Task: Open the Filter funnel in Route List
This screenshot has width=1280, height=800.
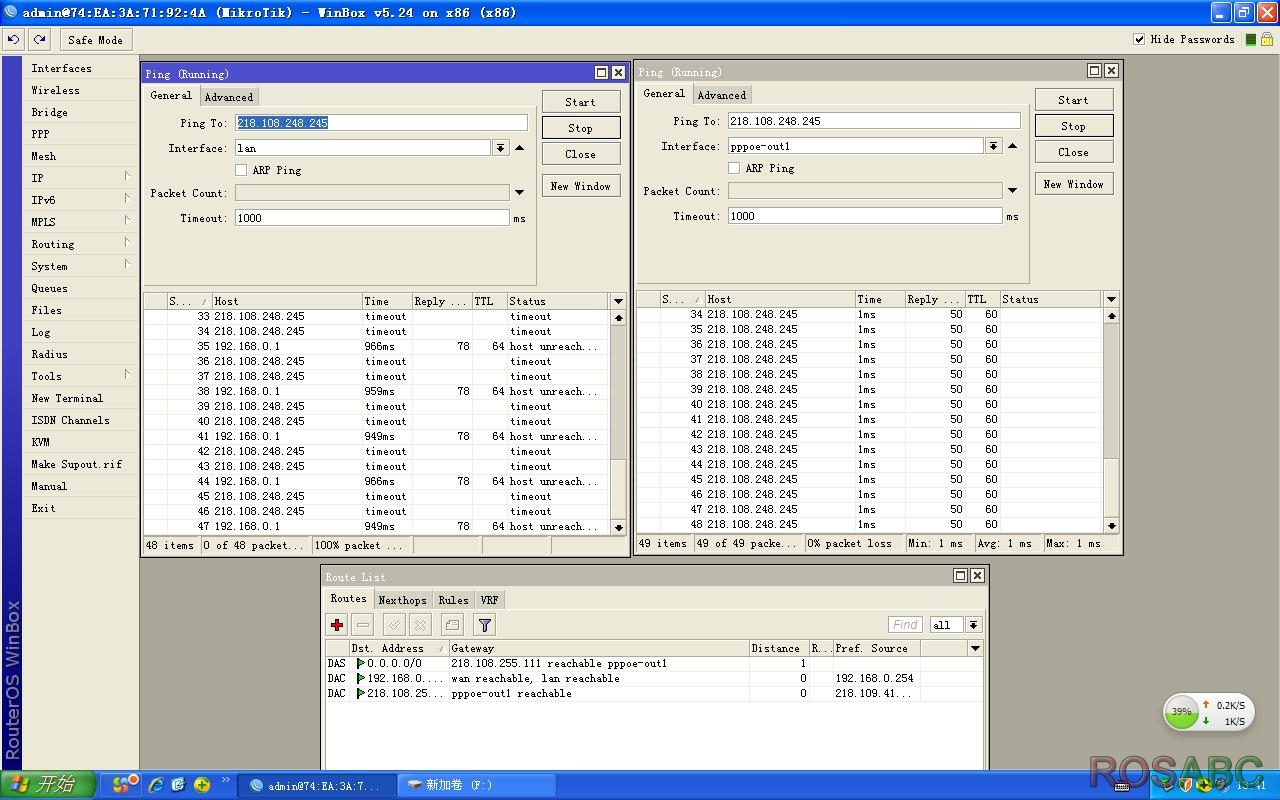Action: tap(485, 625)
